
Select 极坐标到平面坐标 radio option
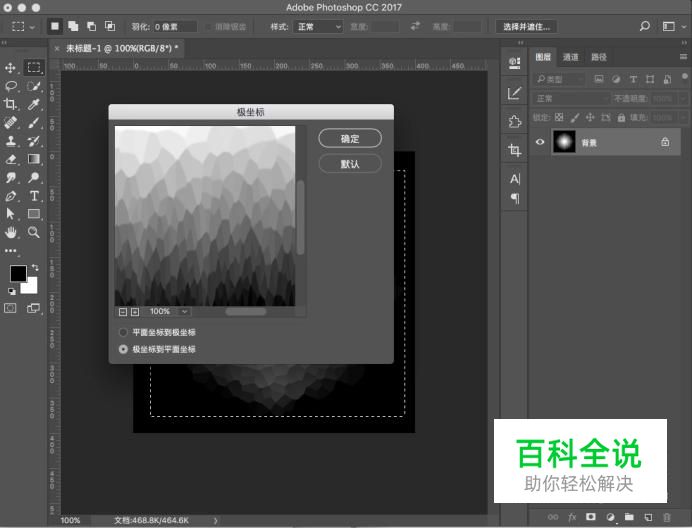click(x=123, y=349)
